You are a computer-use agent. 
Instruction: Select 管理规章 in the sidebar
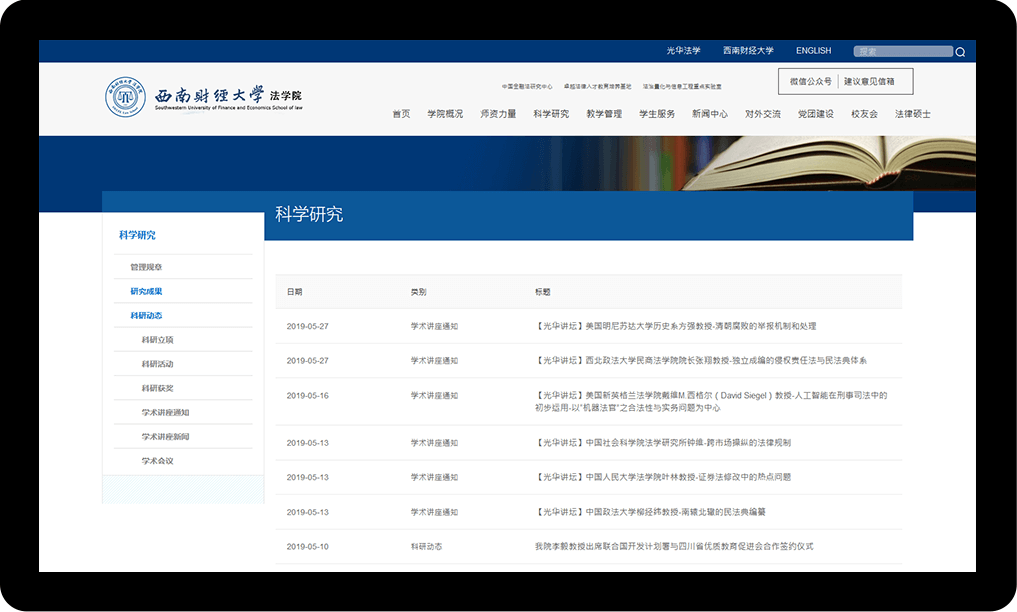click(x=146, y=268)
